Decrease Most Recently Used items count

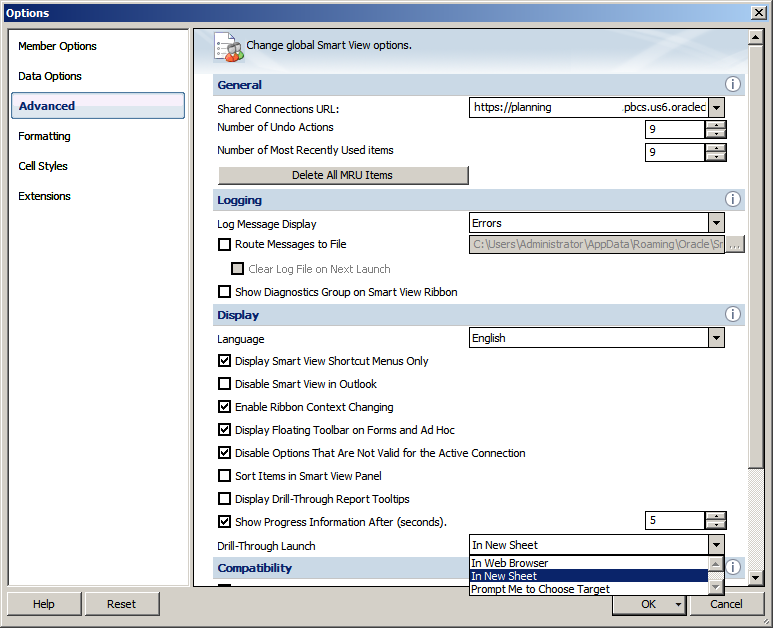715,157
